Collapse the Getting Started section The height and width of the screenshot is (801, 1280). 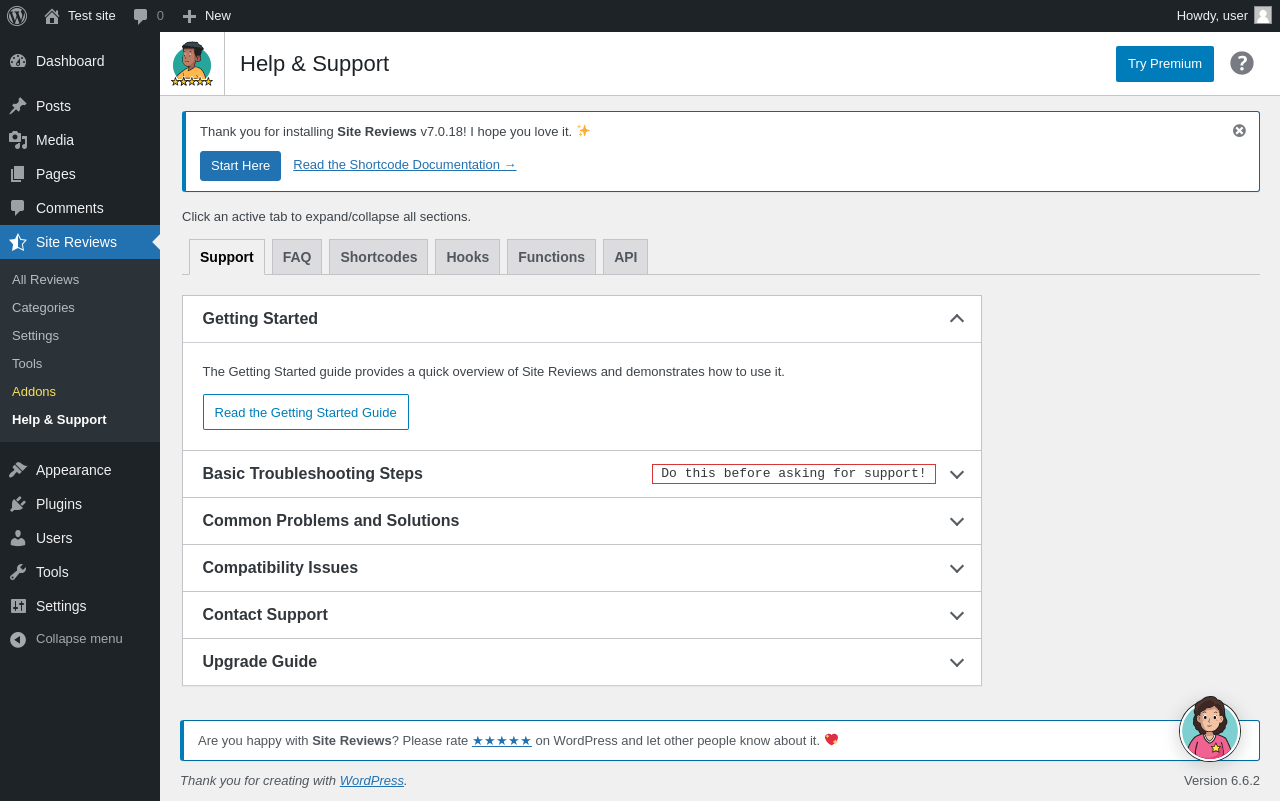click(x=957, y=319)
